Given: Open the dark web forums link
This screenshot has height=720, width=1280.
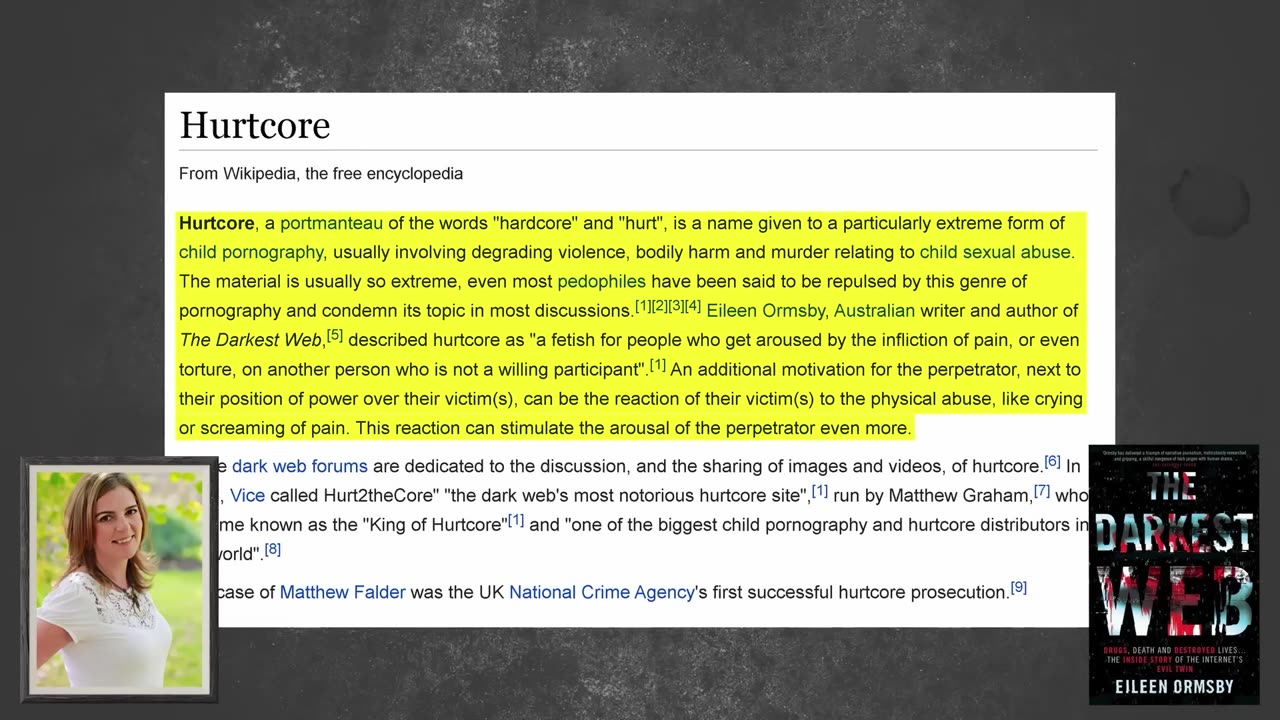Looking at the screenshot, I should [x=300, y=466].
